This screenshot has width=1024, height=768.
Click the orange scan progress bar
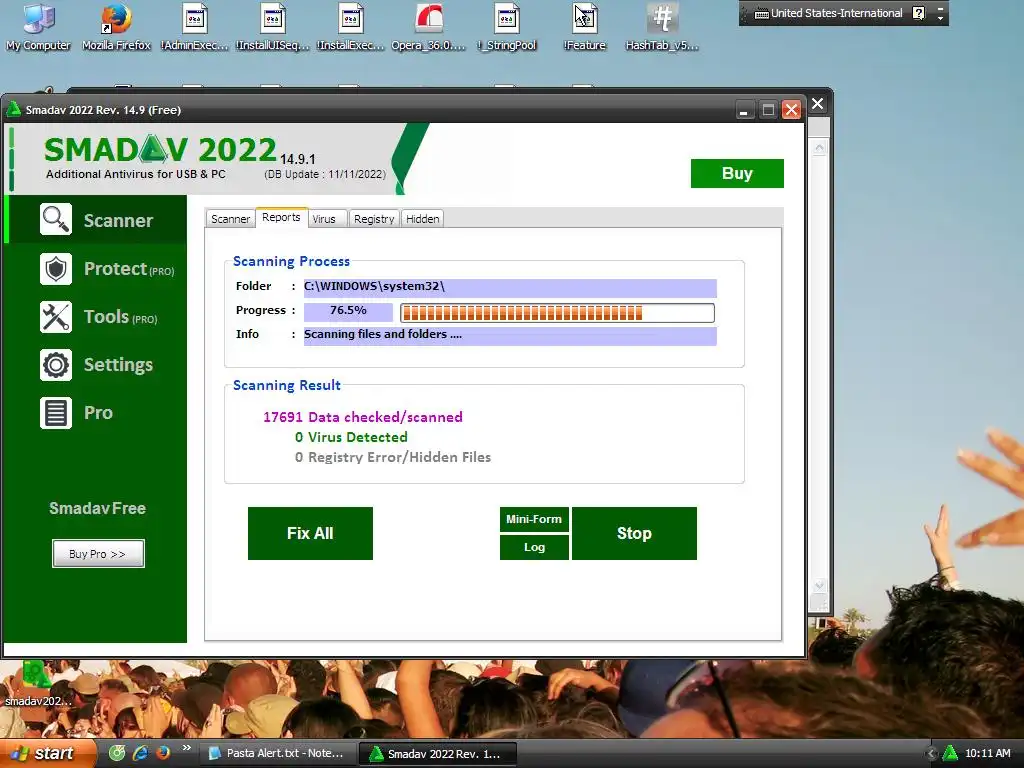tap(558, 313)
